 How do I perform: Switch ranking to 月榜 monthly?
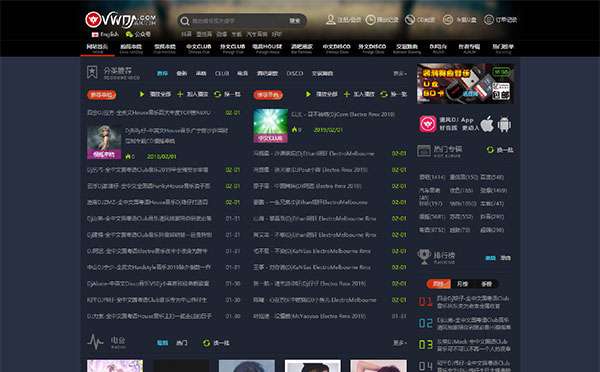click(x=462, y=284)
